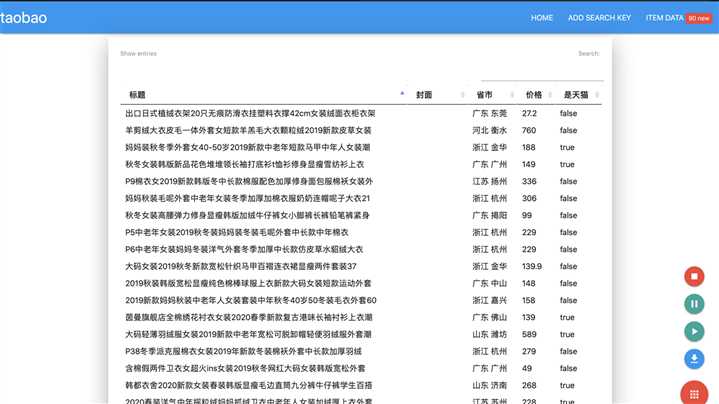Click location cell 江苏 扬州
The image size is (719, 404).
490,181
